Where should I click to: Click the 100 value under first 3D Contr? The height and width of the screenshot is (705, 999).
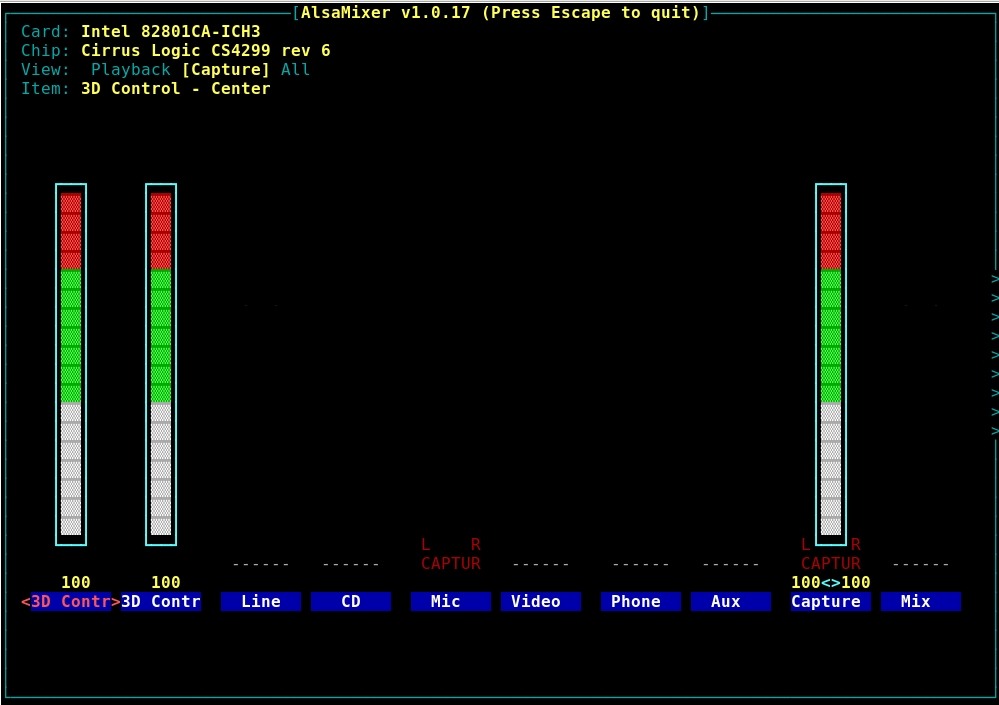[76, 583]
